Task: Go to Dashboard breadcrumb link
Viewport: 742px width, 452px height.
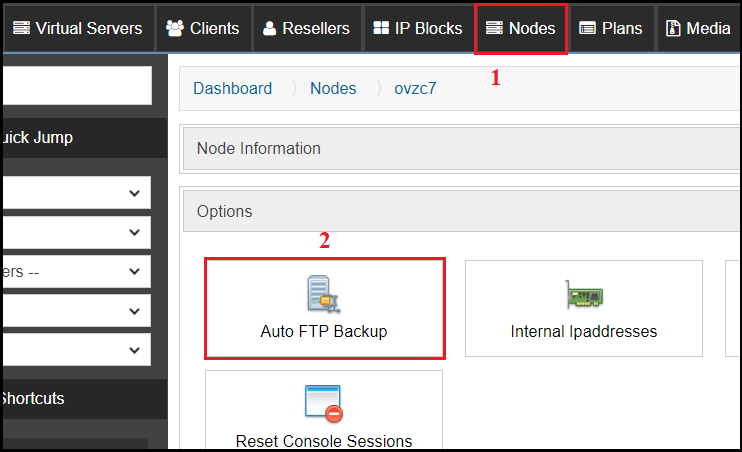Action: (232, 89)
